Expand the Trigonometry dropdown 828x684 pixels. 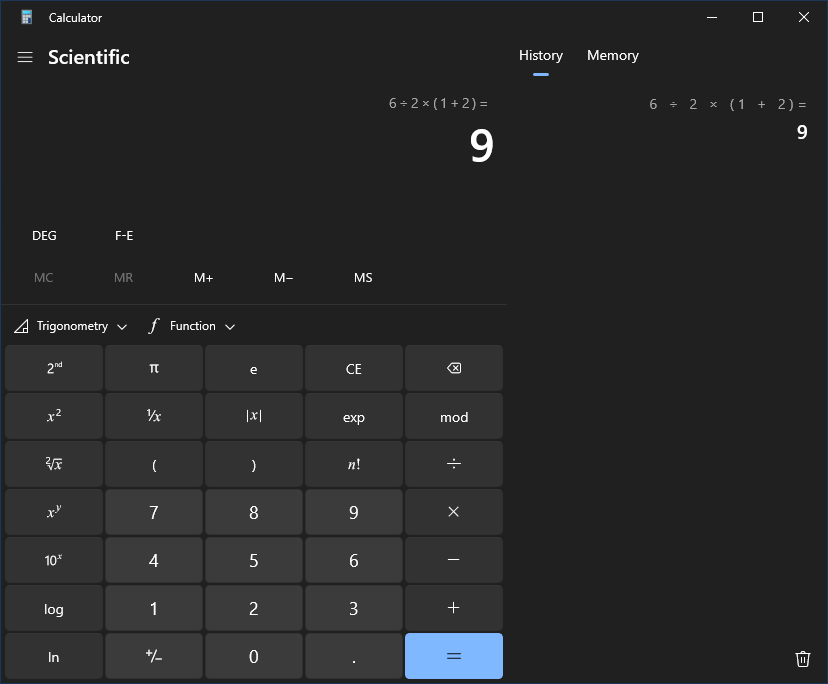pyautogui.click(x=71, y=326)
